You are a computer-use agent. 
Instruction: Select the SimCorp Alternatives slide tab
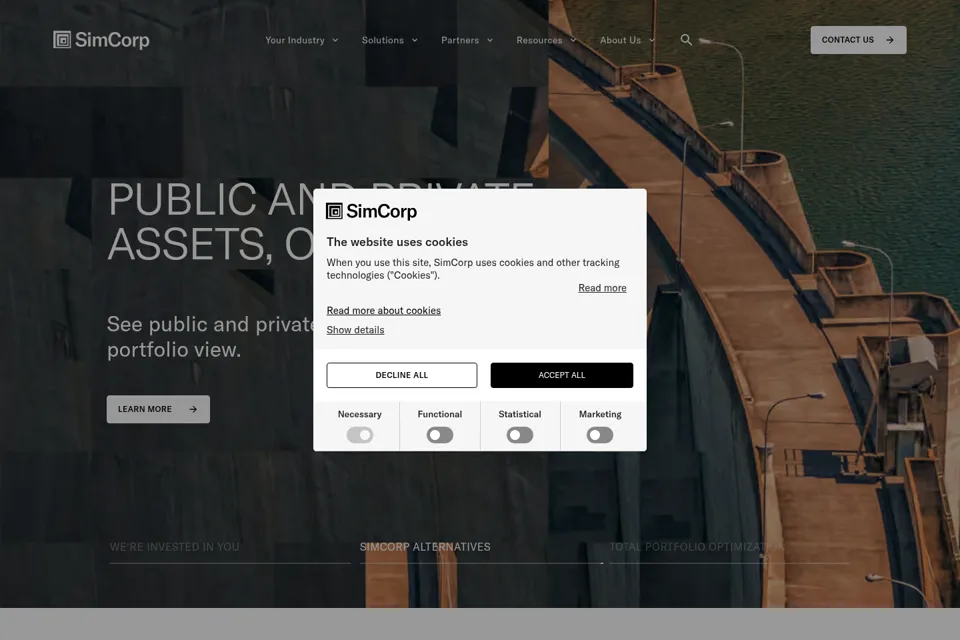click(x=425, y=547)
